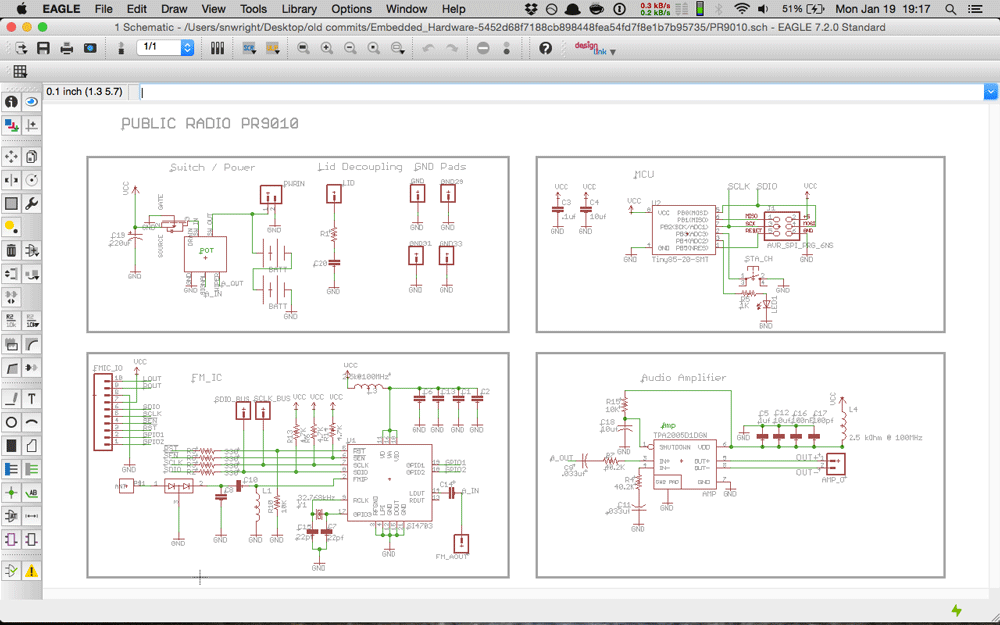The image size is (1000, 625).
Task: Open Spotlight search in menu bar
Action: [950, 9]
